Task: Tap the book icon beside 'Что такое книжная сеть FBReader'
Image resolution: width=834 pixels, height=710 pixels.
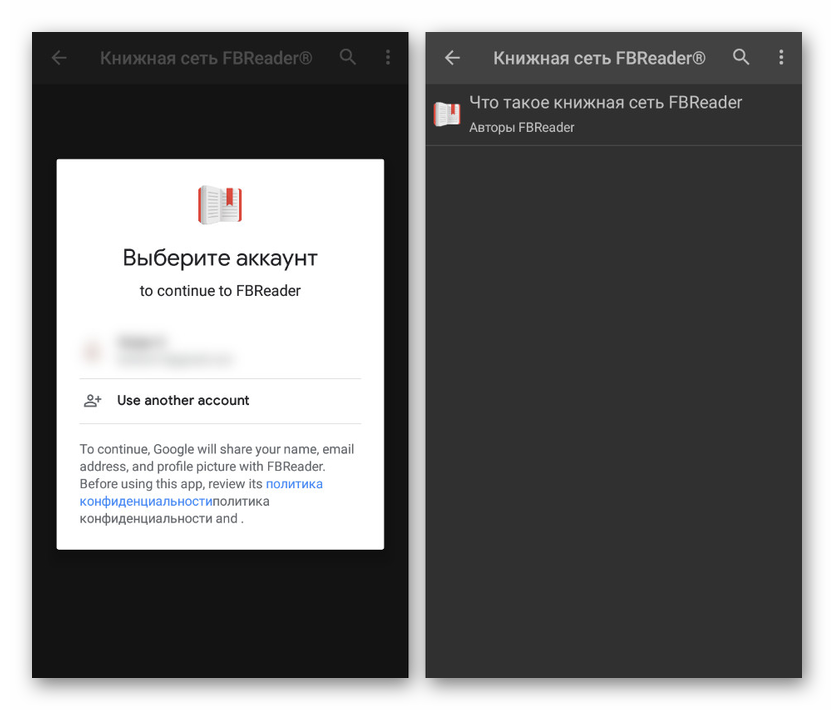Action: [x=447, y=114]
